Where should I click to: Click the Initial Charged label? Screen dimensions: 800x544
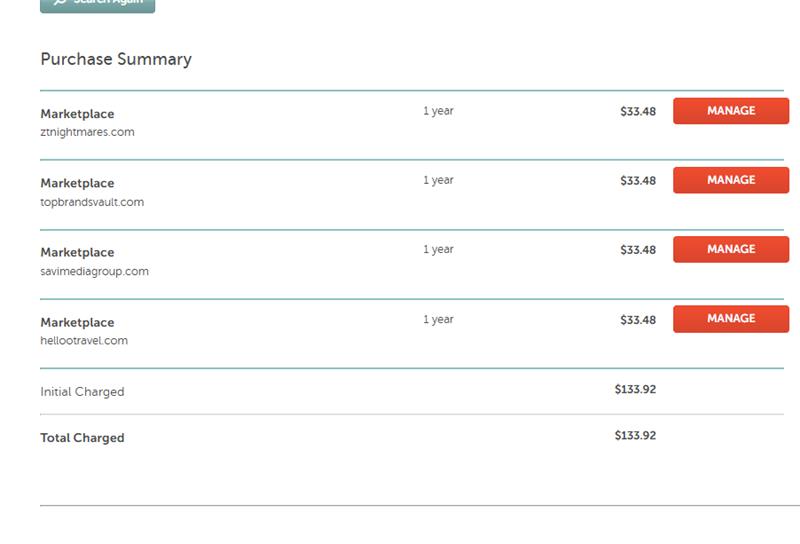[x=82, y=392]
